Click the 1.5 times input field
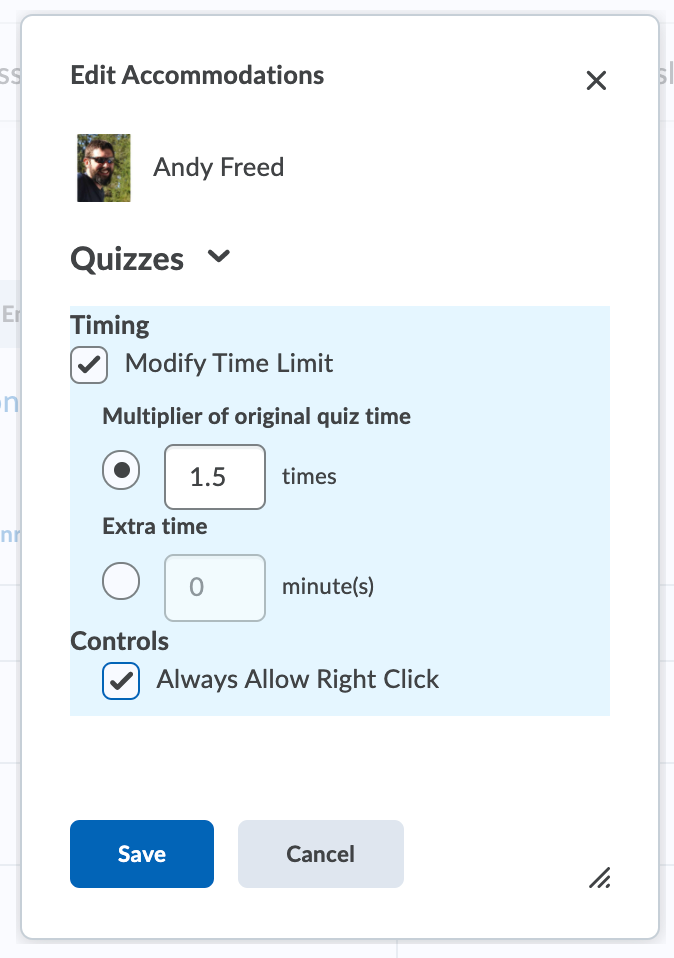The image size is (674, 958). click(214, 477)
